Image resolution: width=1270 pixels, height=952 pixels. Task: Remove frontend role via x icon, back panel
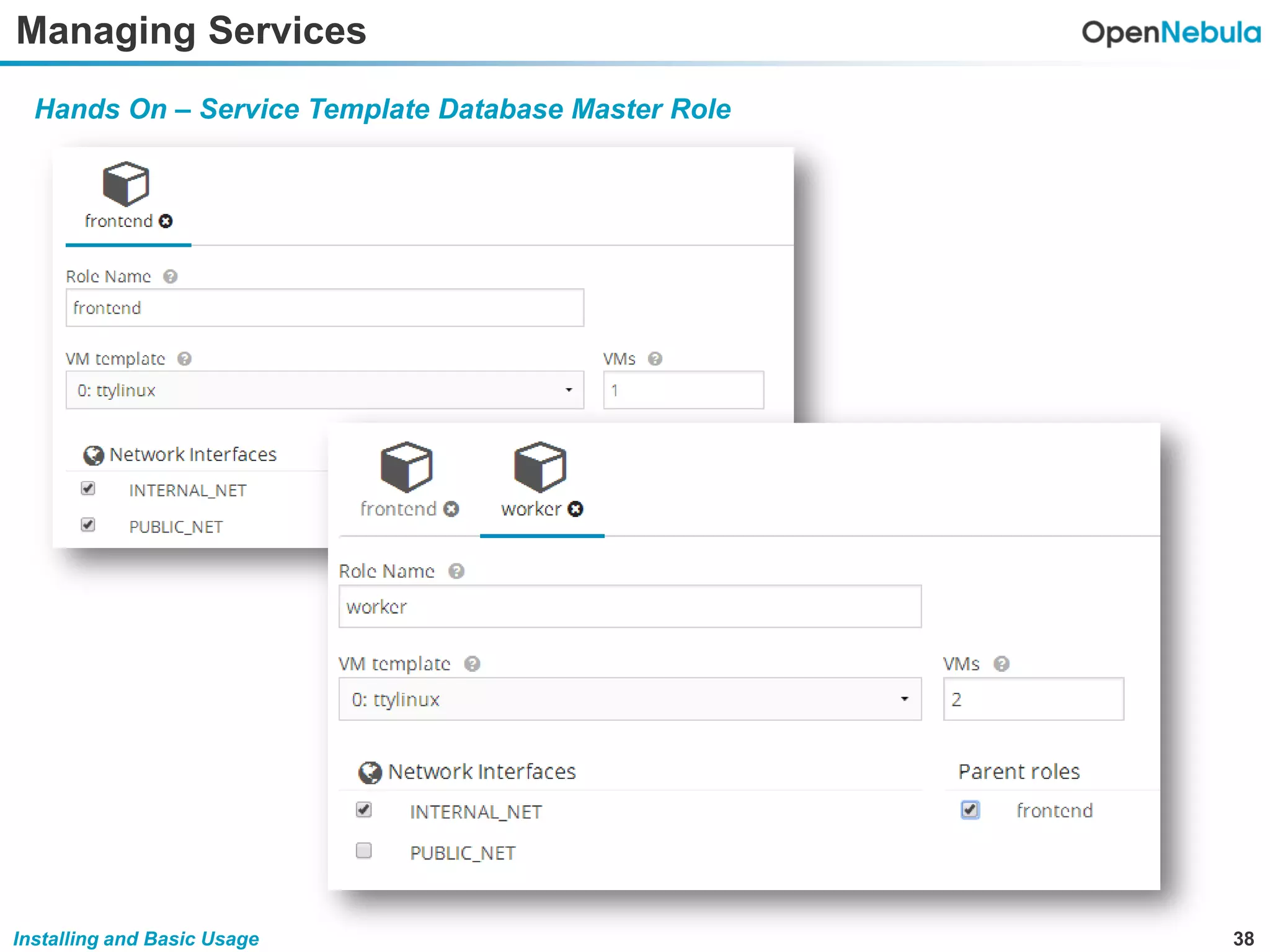[x=166, y=221]
